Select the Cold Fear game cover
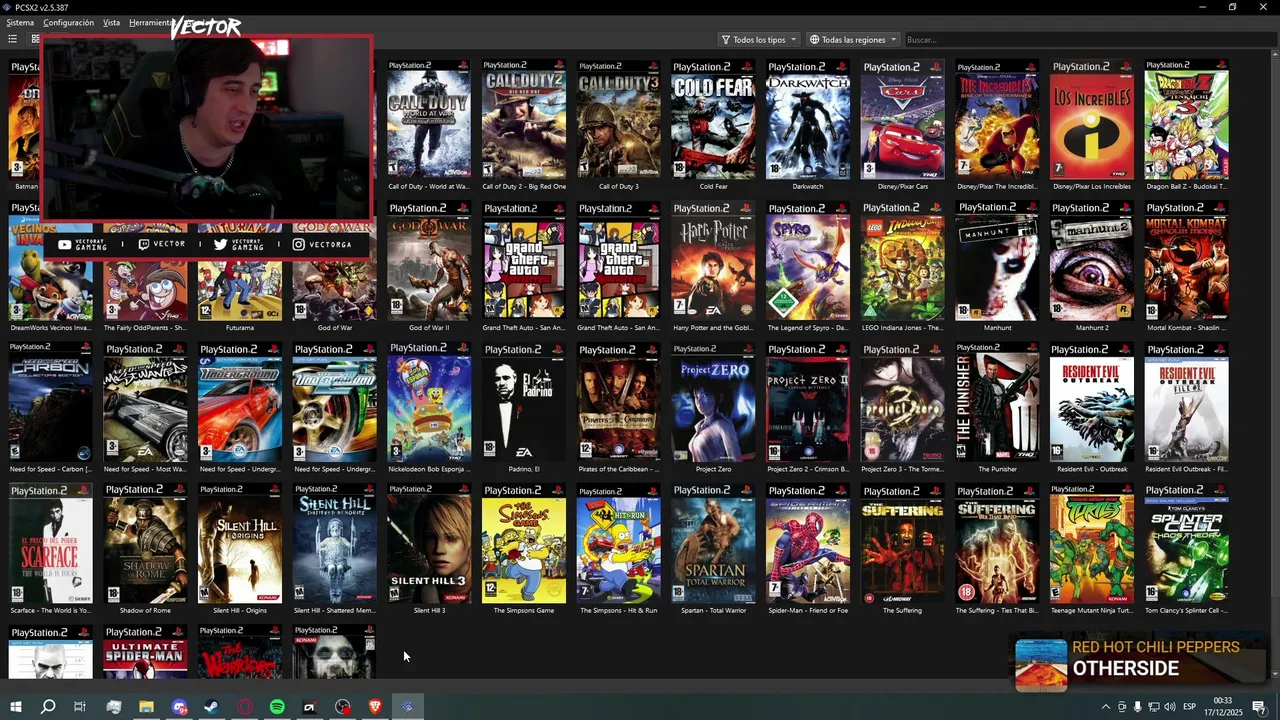1280x720 pixels. (713, 120)
